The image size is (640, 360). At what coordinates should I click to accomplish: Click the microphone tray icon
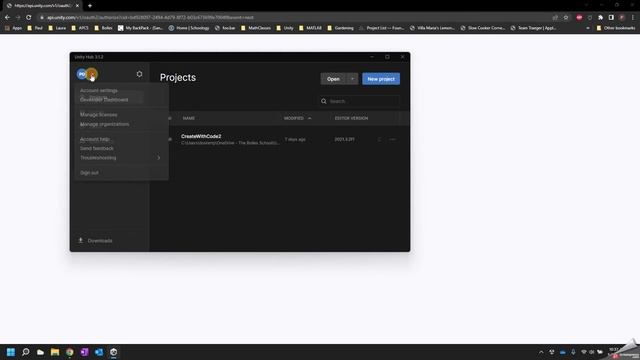point(573,352)
